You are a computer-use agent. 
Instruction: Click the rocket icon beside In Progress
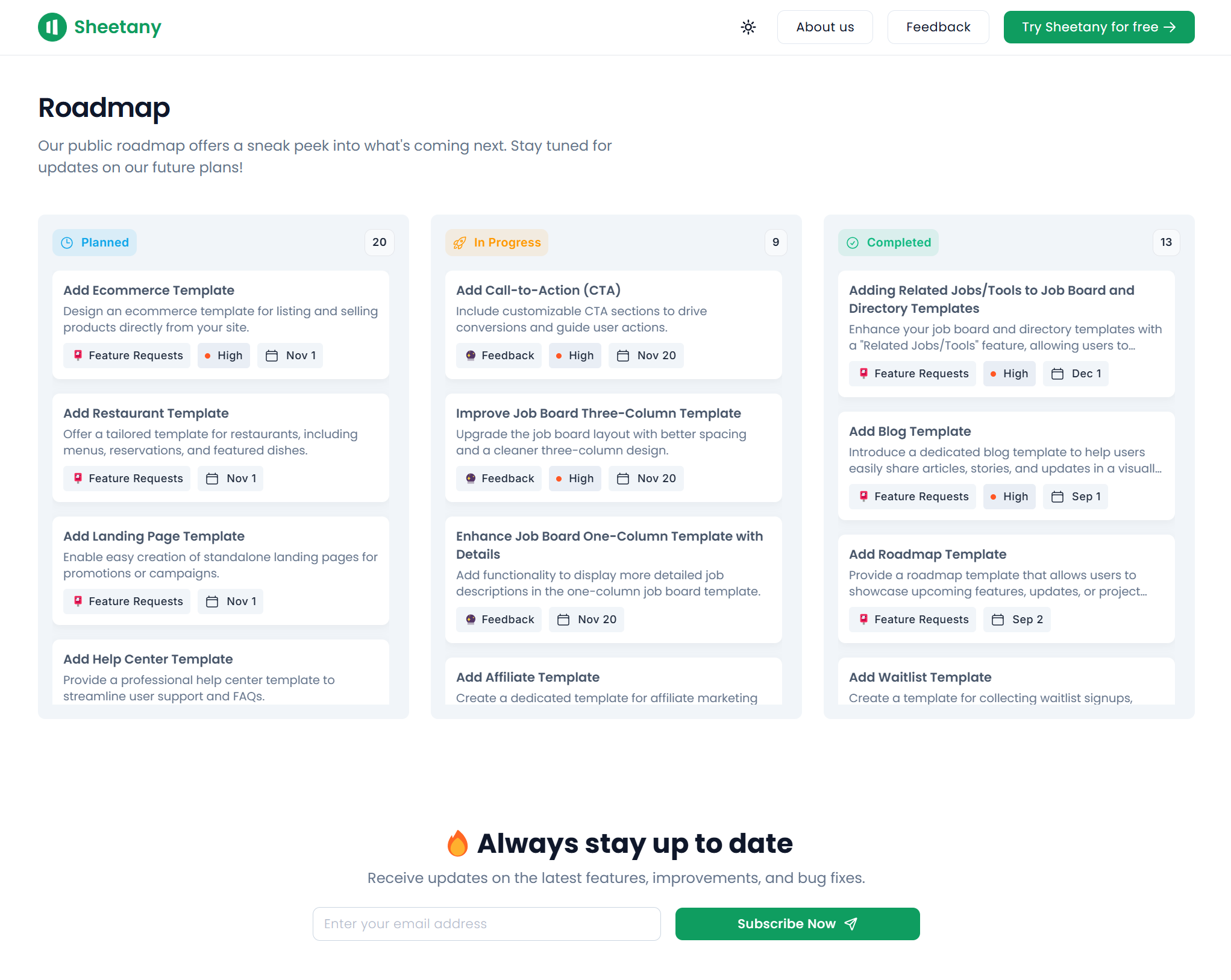click(460, 242)
